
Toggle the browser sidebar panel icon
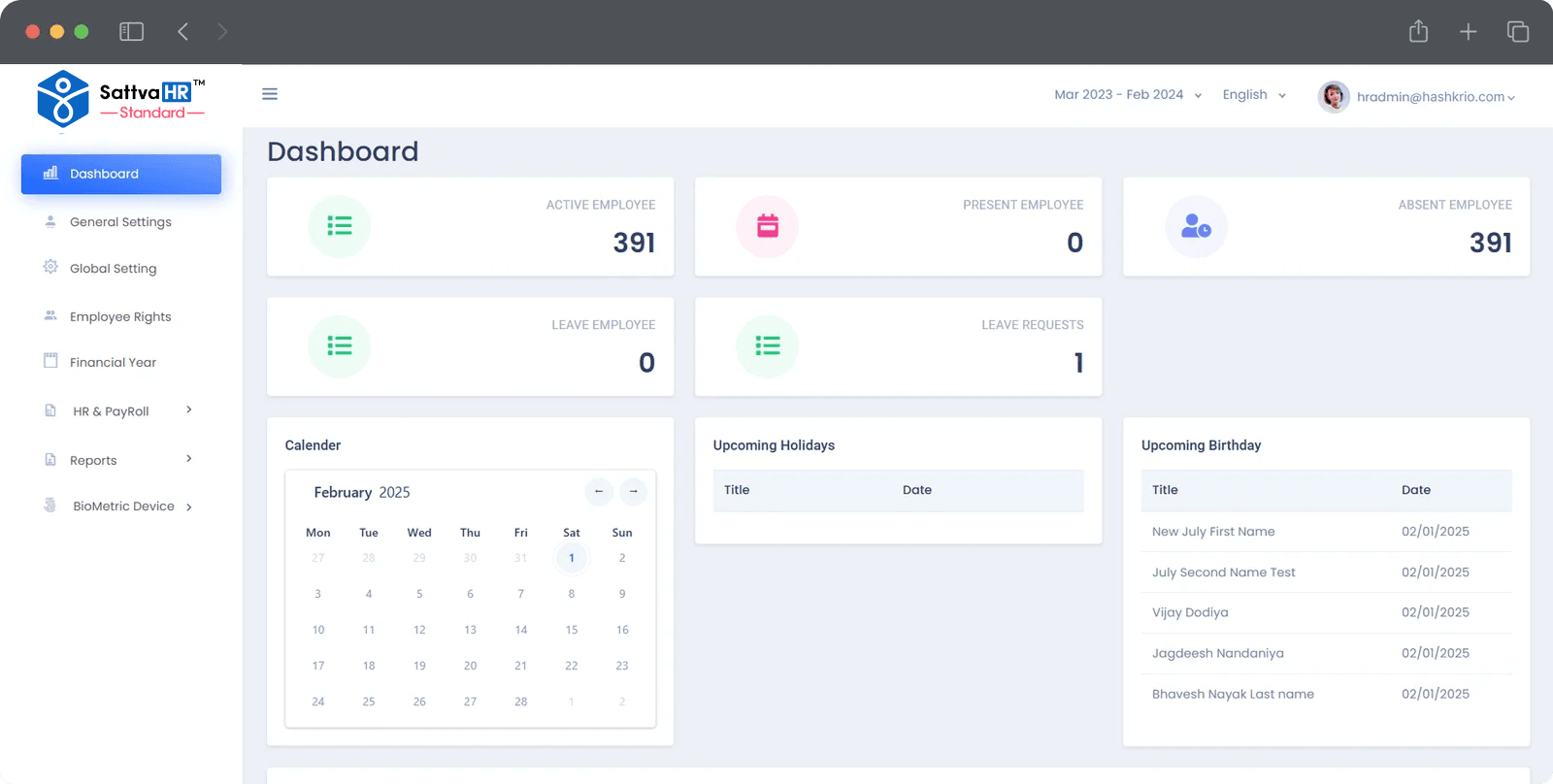tap(131, 32)
